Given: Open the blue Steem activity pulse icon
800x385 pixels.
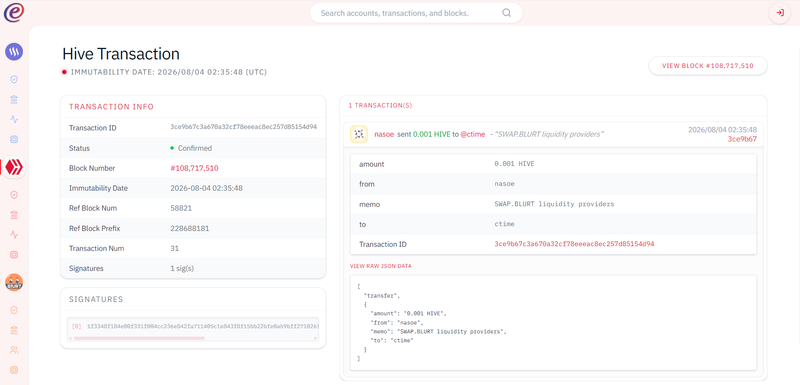Looking at the screenshot, I should 14,119.
